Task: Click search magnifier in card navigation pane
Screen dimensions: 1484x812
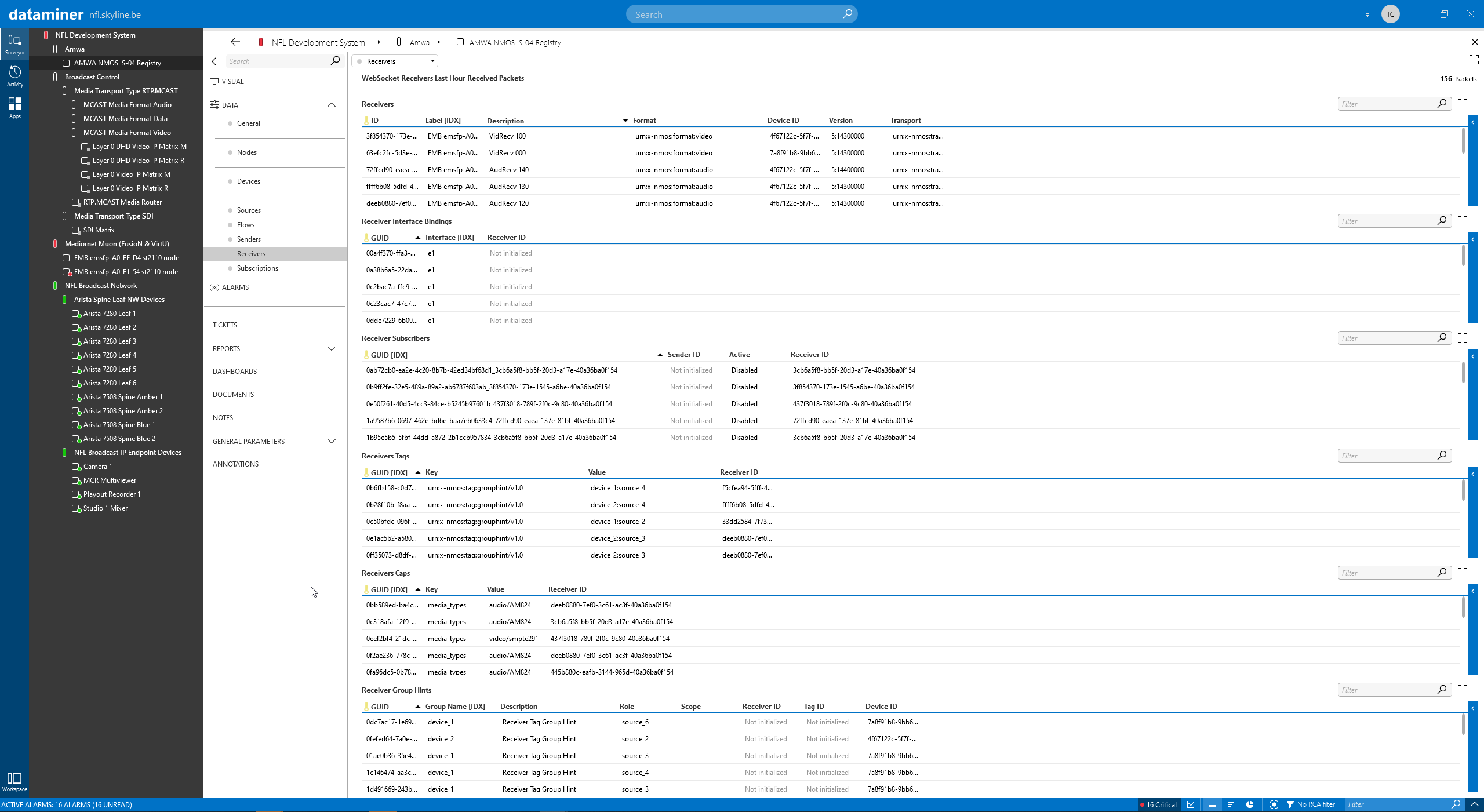Action: pos(335,61)
